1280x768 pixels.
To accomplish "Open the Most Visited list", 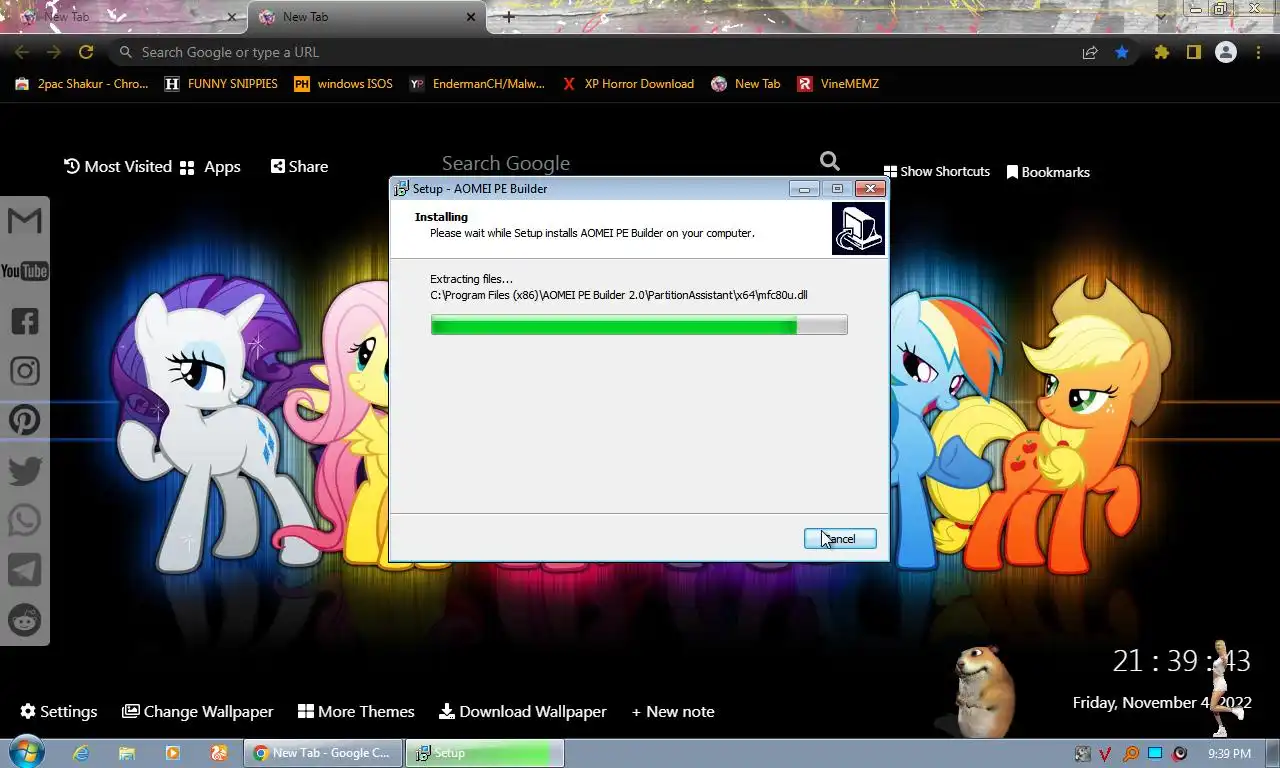I will (x=118, y=166).
